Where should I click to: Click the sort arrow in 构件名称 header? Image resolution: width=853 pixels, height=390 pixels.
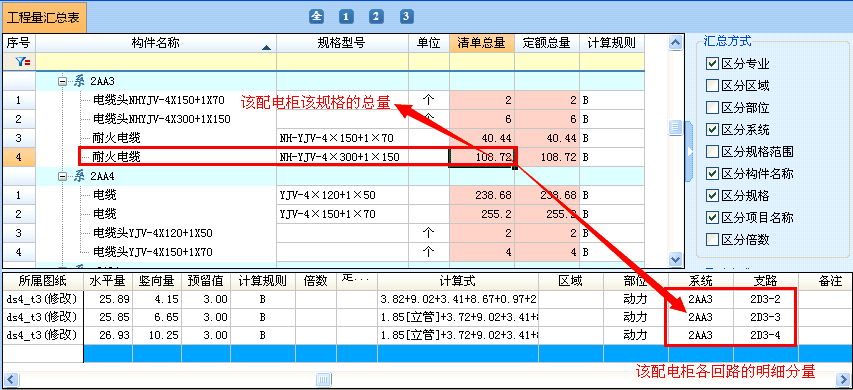coord(266,48)
